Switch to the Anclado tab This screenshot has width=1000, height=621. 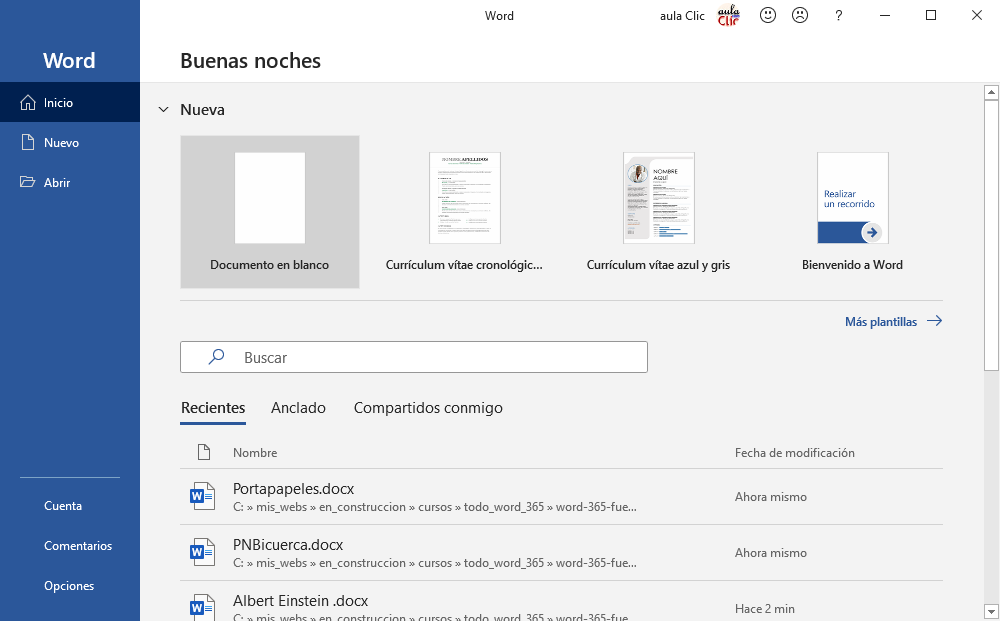click(x=298, y=408)
